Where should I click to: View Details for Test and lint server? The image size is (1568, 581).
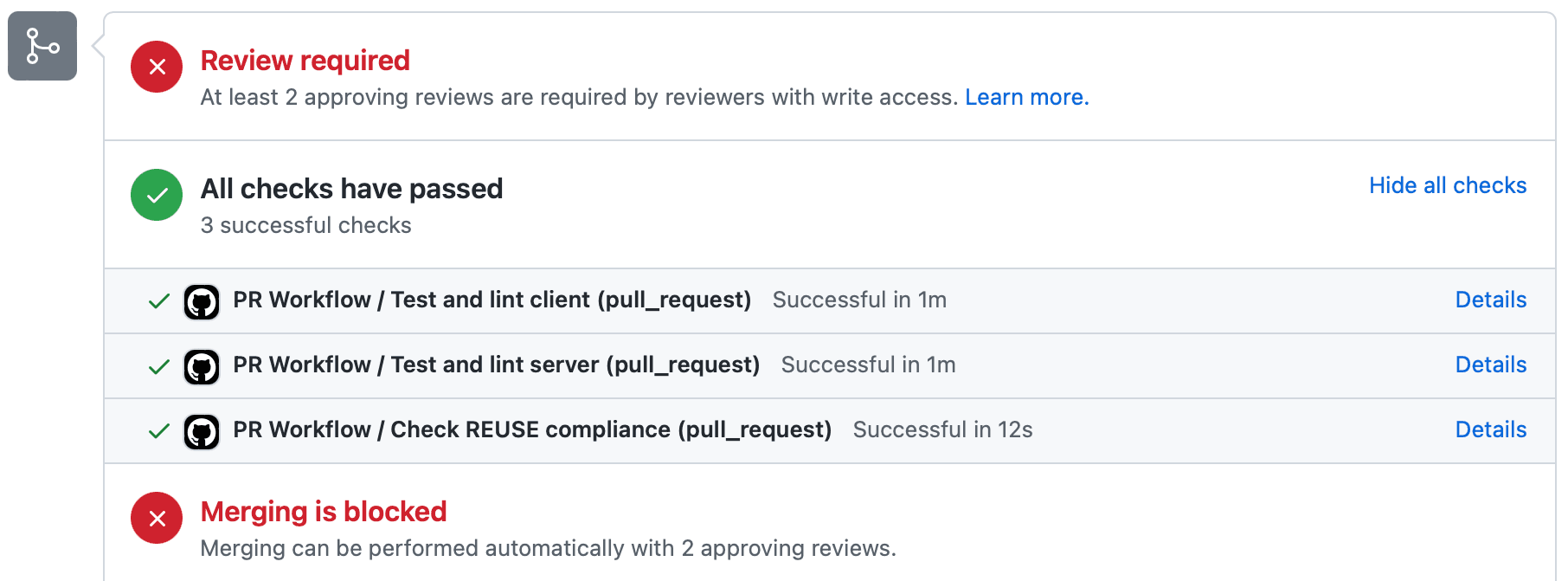pyautogui.click(x=1490, y=365)
